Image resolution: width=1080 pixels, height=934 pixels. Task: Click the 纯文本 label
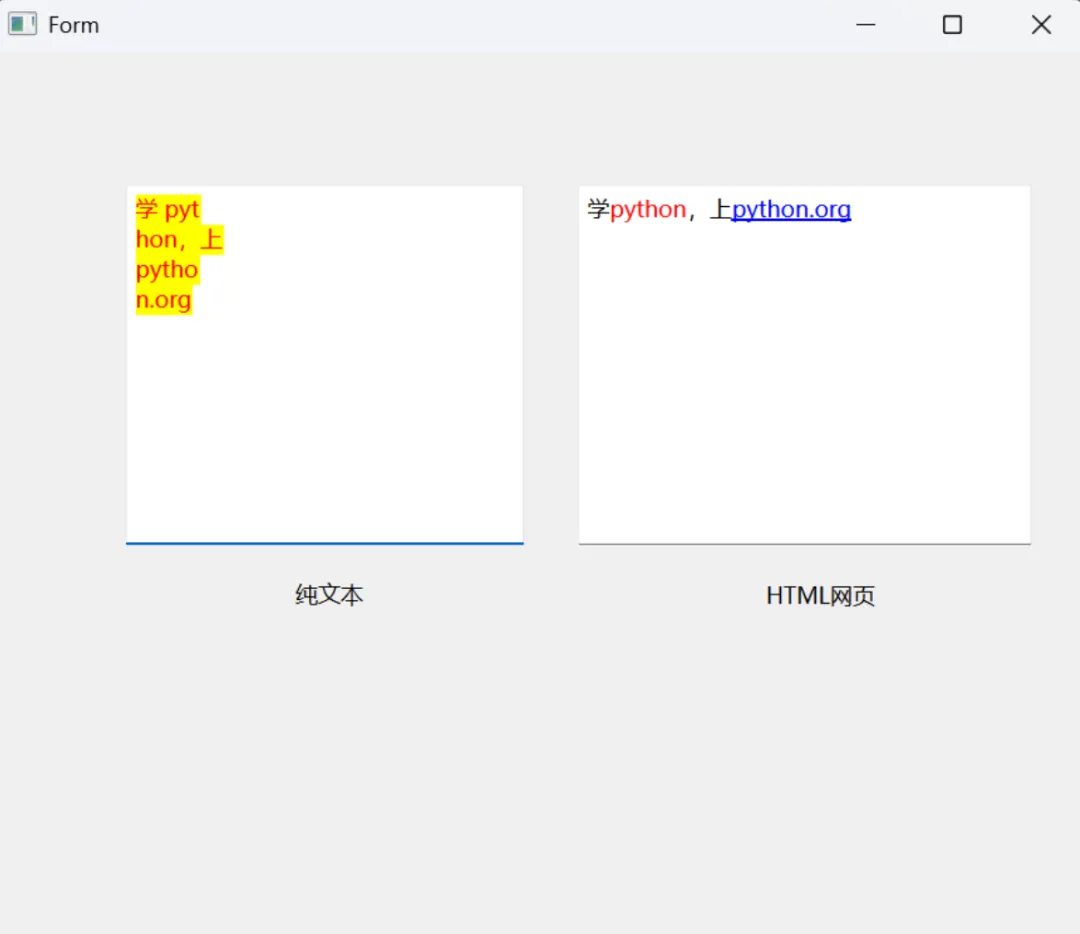pos(329,595)
